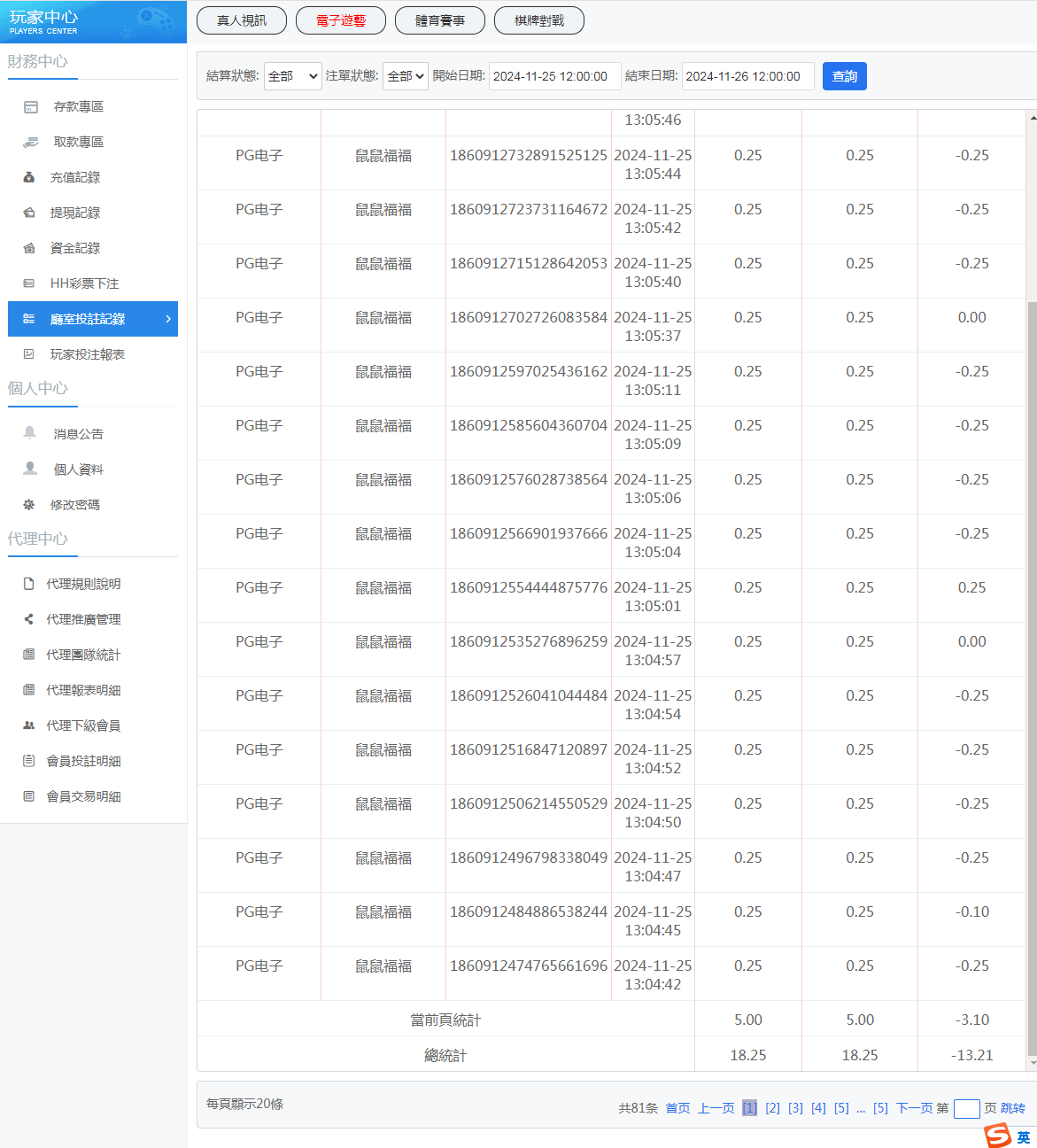This screenshot has width=1037, height=1148.
Task: Click the 修改密碼 gear icon
Action: pos(29,505)
